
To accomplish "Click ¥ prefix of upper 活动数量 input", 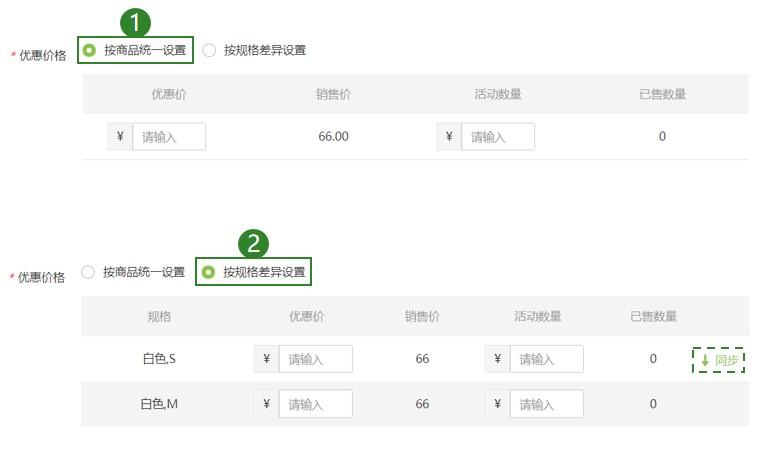I will coord(449,136).
